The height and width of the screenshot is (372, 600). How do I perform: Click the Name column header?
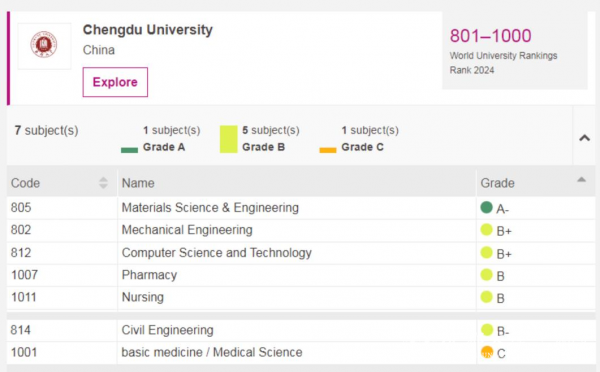(138, 183)
